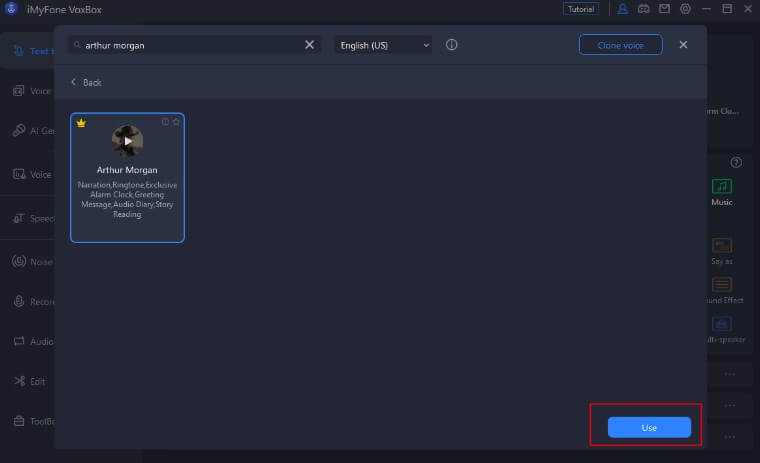Click the Sound Effect icon
The height and width of the screenshot is (463, 760).
click(722, 285)
